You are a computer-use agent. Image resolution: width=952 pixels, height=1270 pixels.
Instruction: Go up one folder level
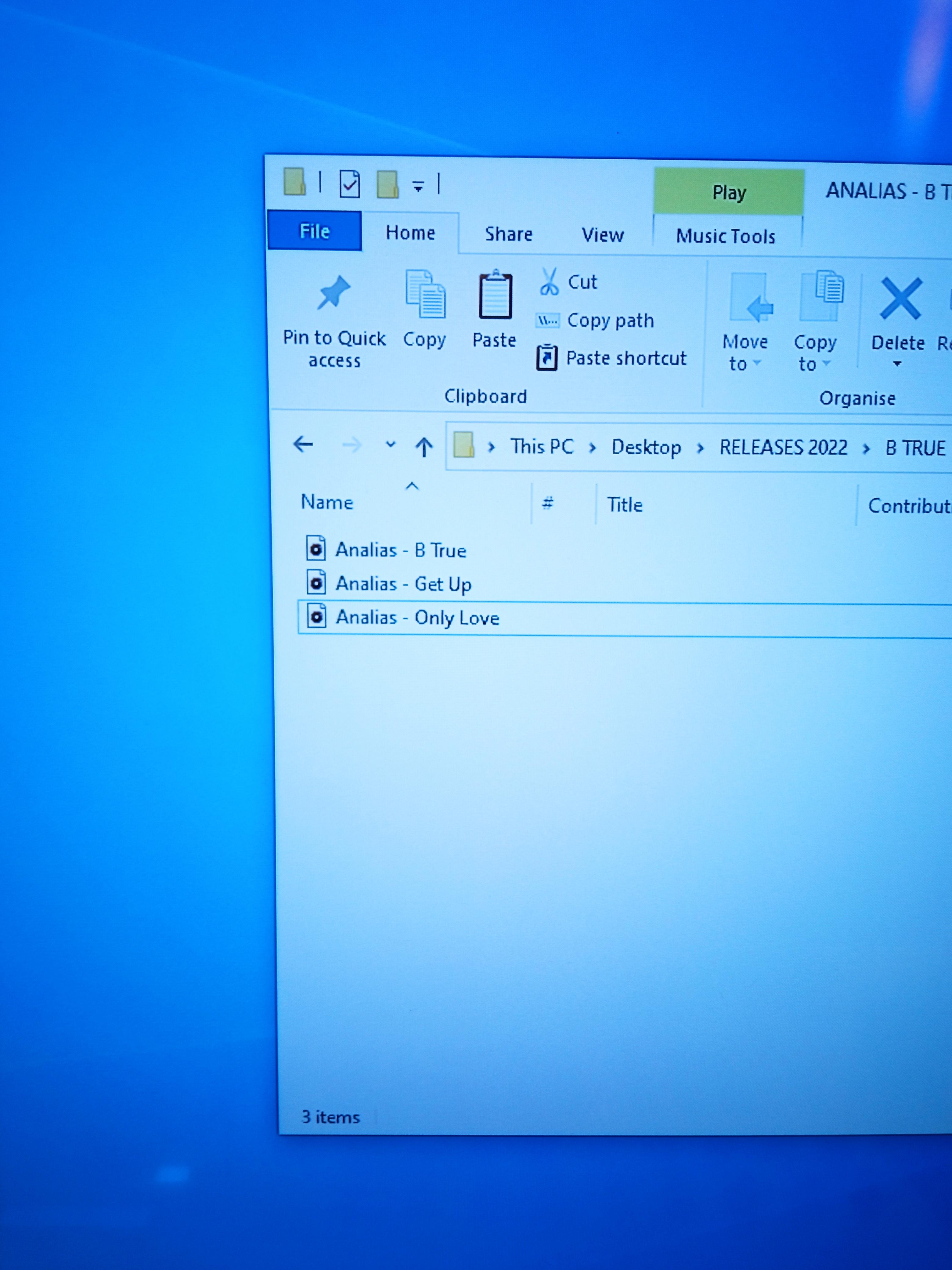pyautogui.click(x=424, y=446)
